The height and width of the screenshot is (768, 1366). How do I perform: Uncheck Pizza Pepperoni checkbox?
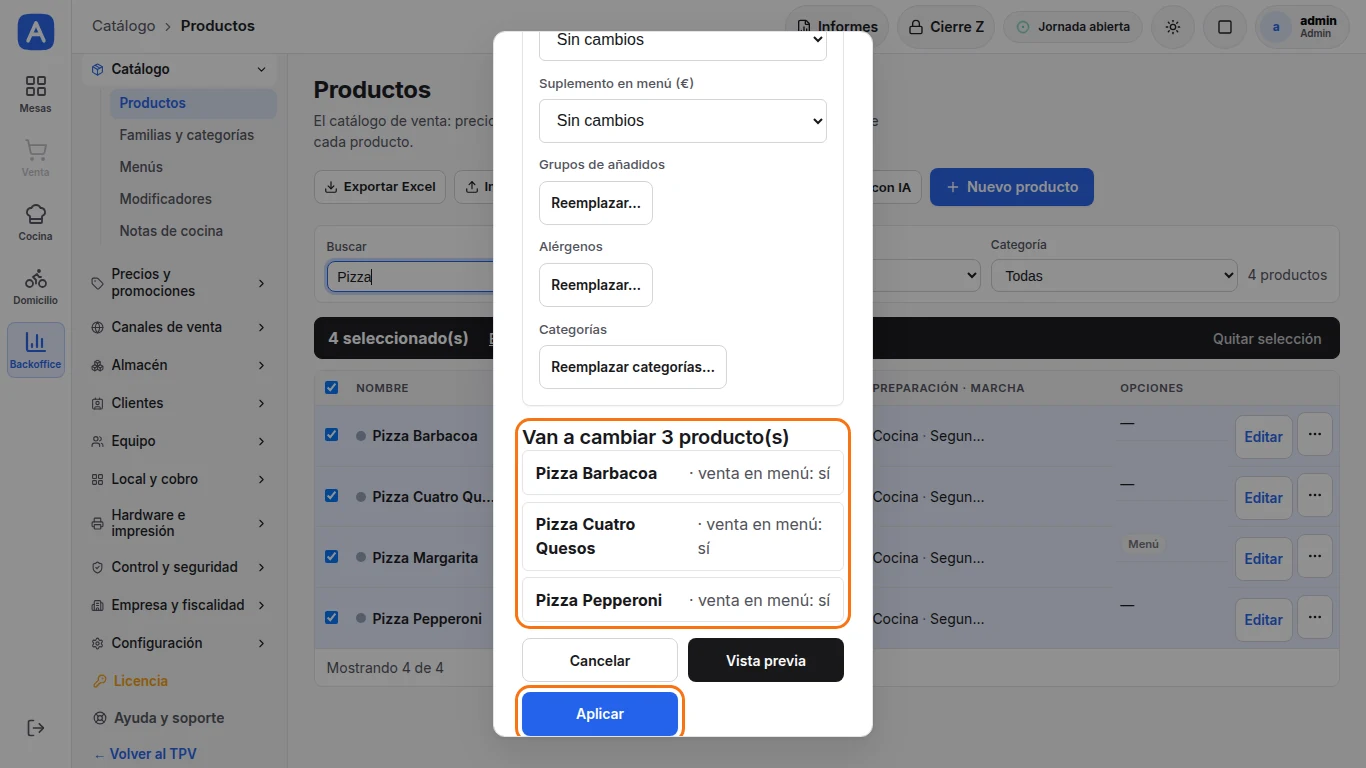[x=332, y=618]
